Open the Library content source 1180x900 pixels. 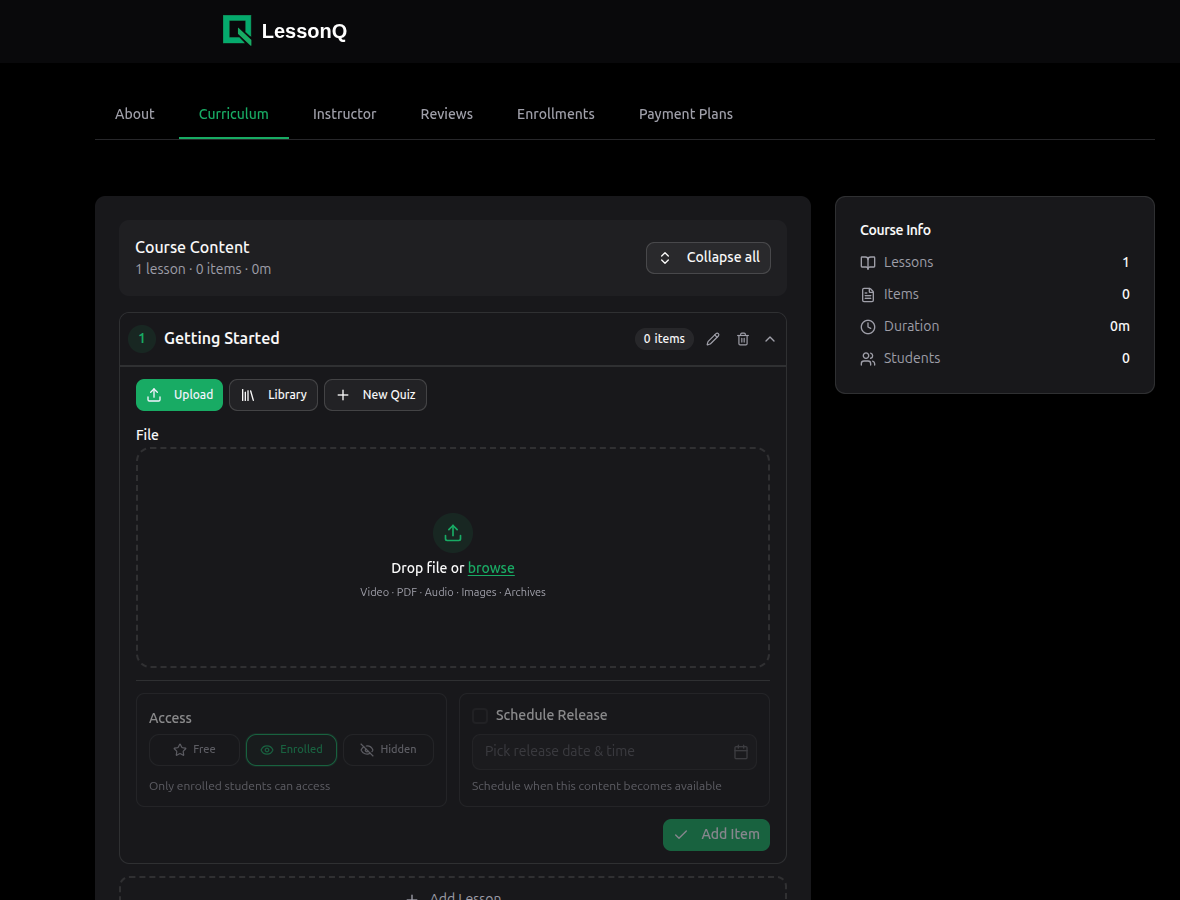[273, 395]
